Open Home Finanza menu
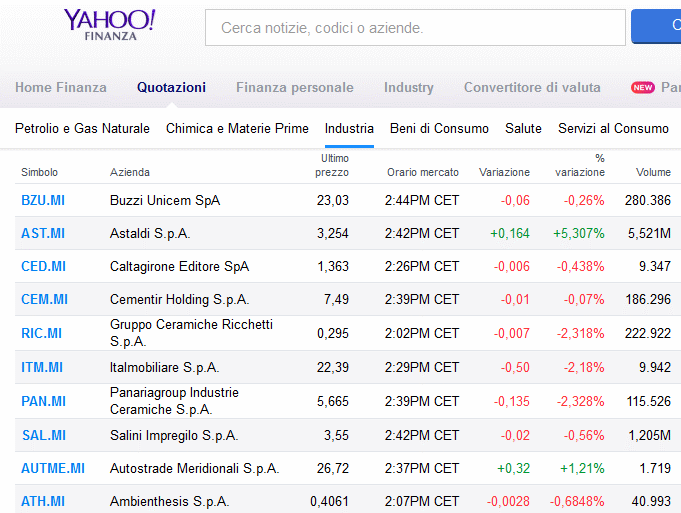 click(x=61, y=87)
